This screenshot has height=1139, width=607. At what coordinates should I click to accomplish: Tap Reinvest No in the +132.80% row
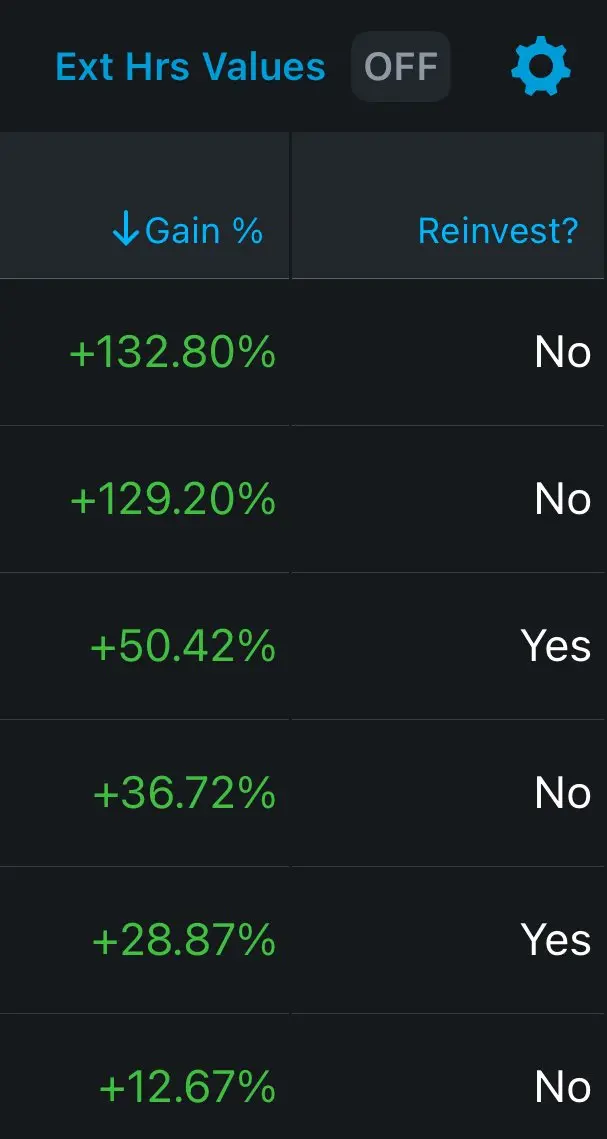[563, 353]
